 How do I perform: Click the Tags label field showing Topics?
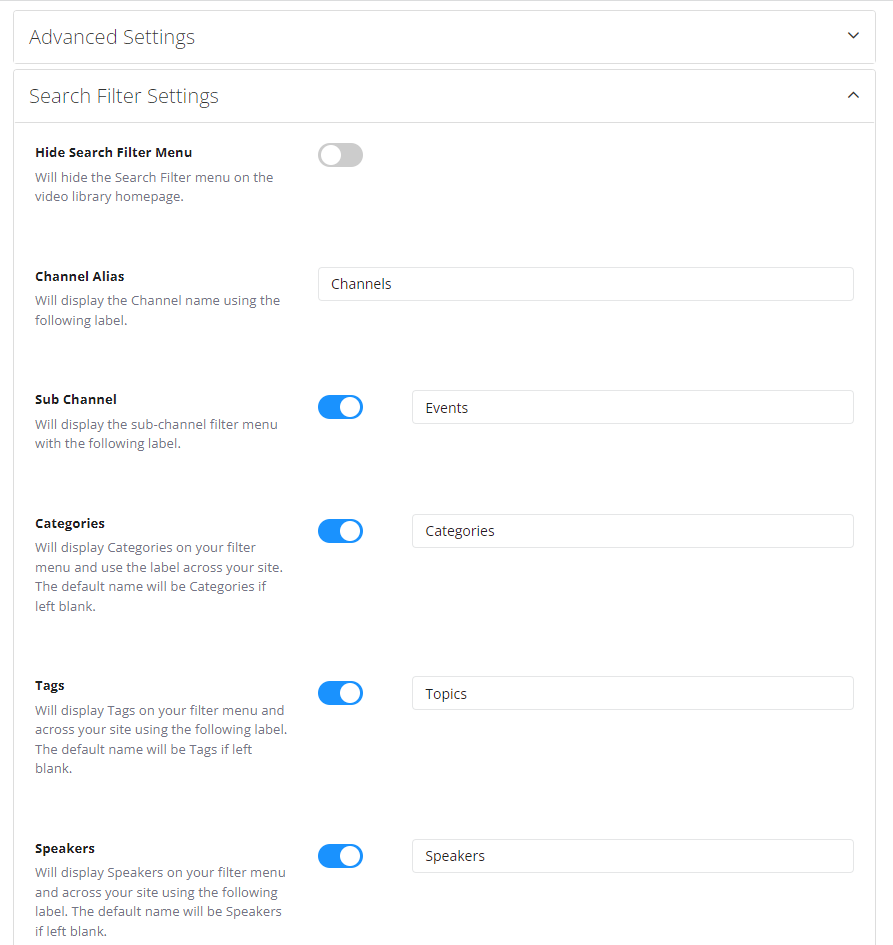pos(633,693)
